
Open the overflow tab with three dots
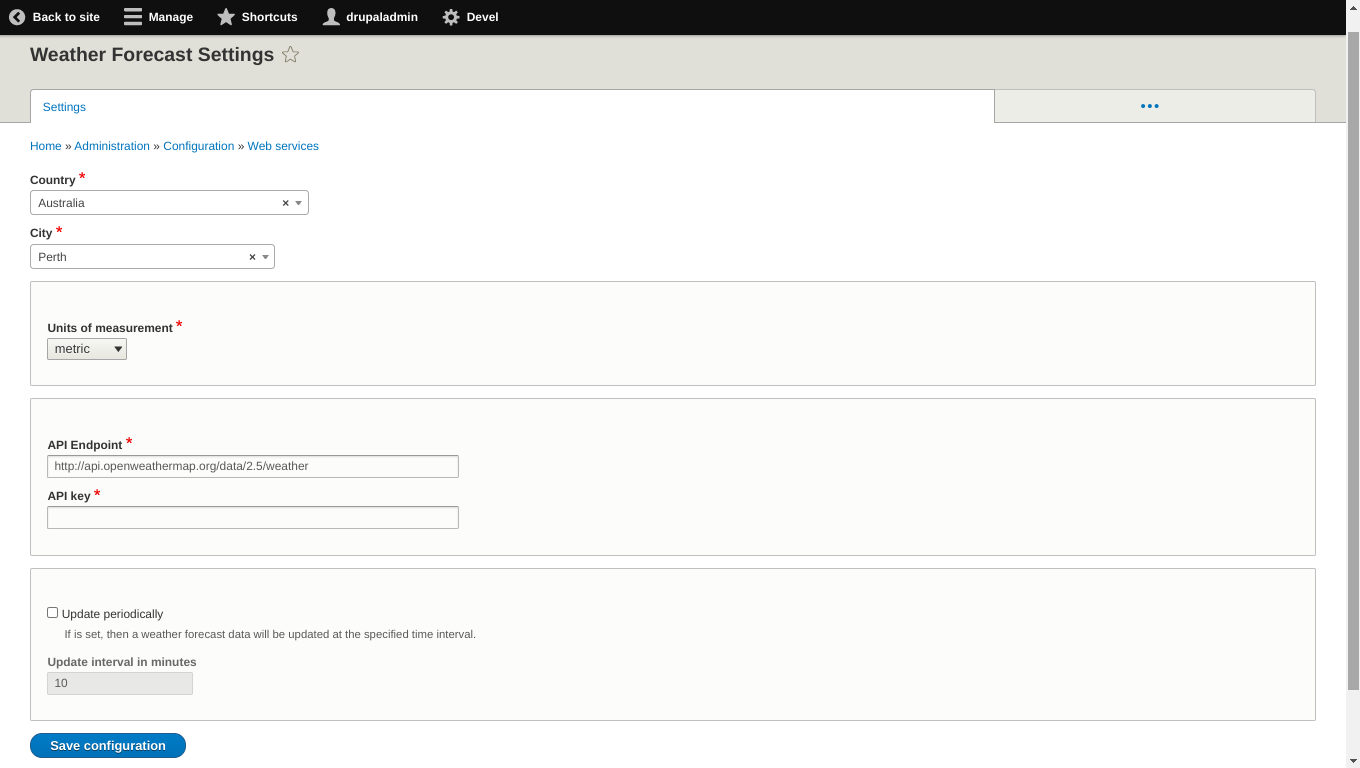point(1149,106)
